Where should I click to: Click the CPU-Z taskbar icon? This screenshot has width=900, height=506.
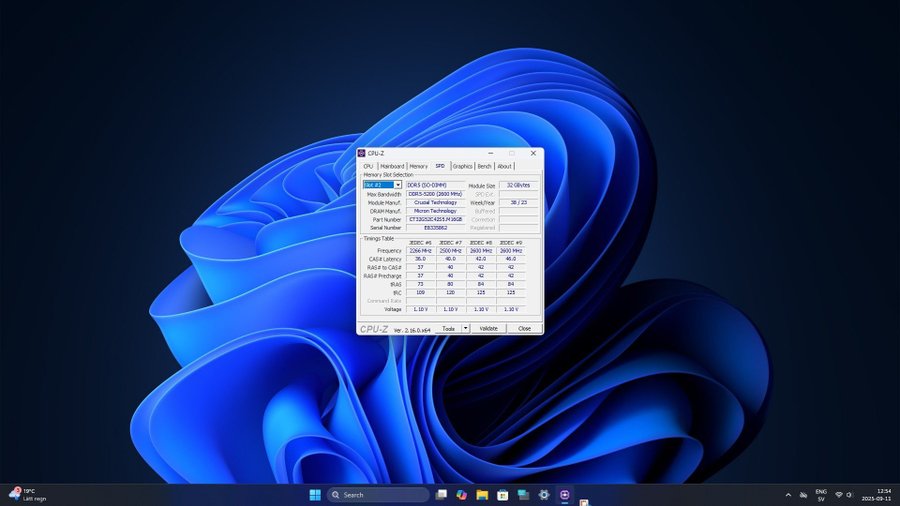(565, 495)
